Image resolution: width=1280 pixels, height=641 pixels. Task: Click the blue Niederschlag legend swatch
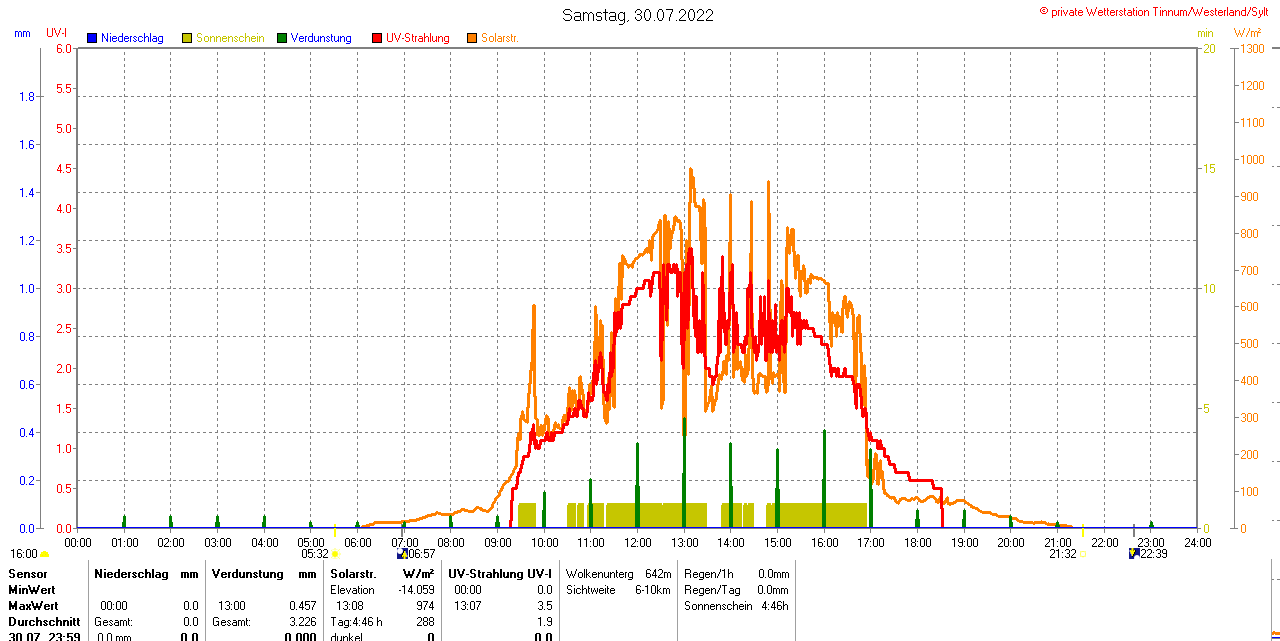click(92, 38)
